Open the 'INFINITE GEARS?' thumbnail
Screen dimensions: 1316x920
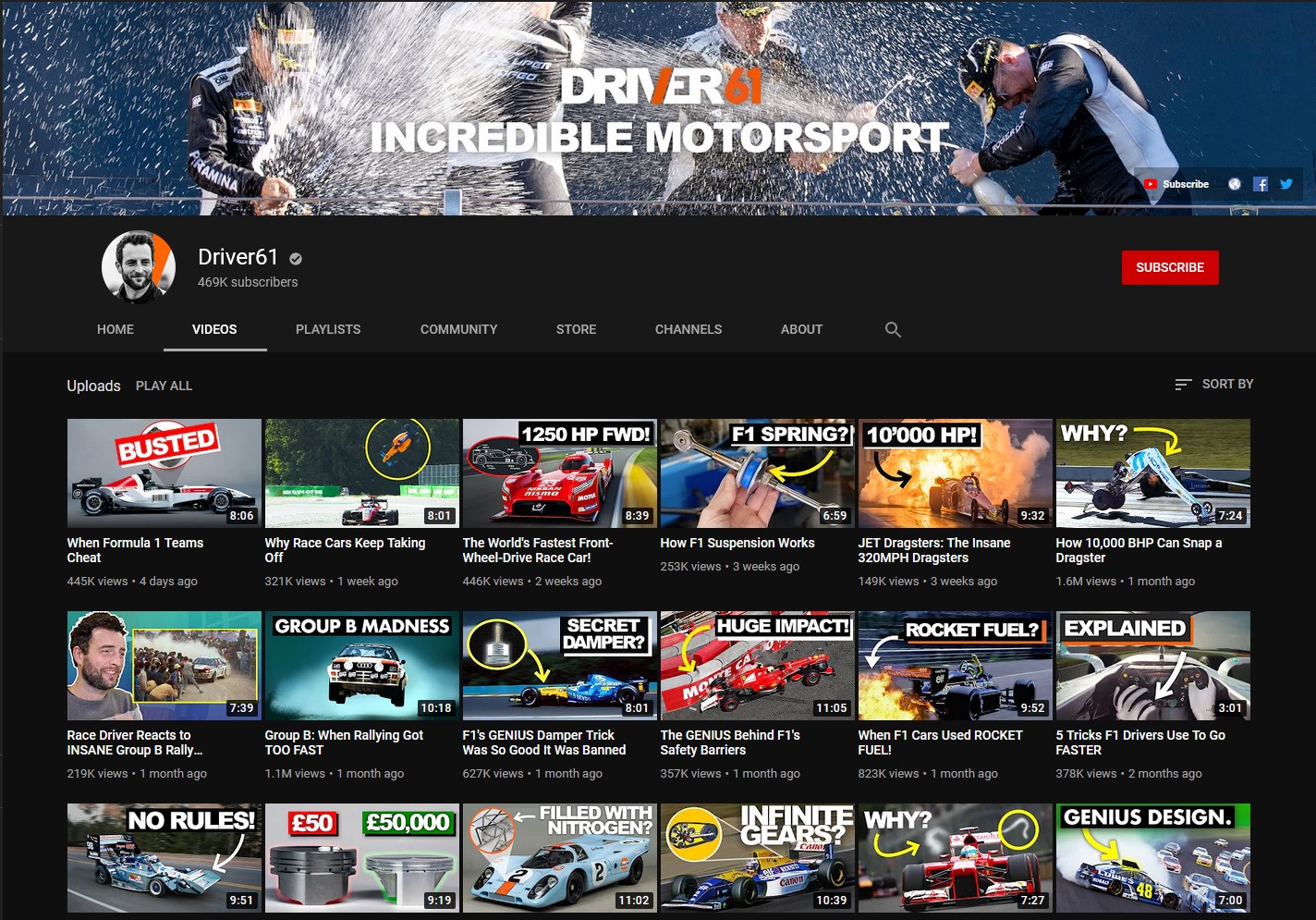pos(757,858)
